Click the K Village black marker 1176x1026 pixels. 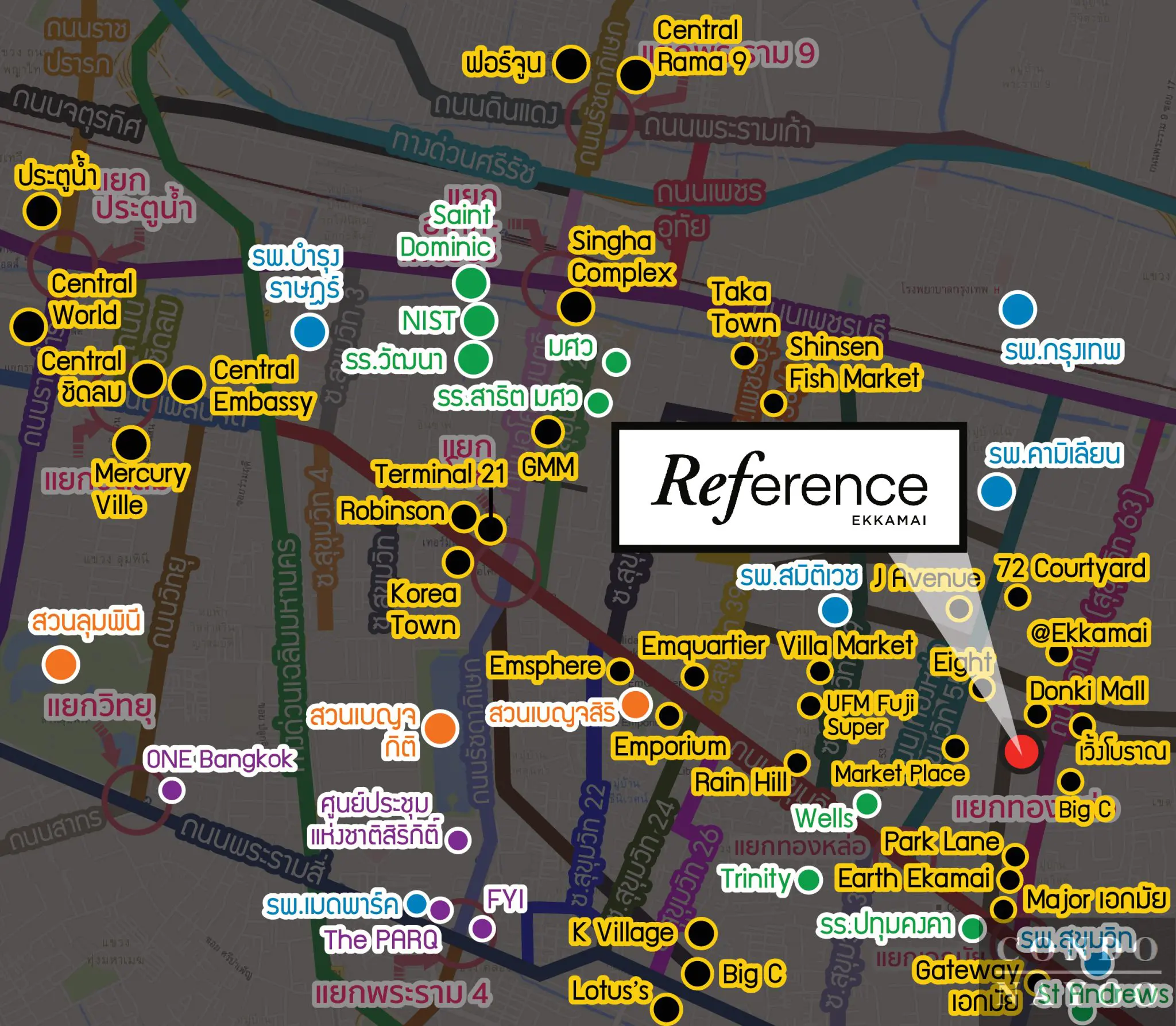pos(701,933)
